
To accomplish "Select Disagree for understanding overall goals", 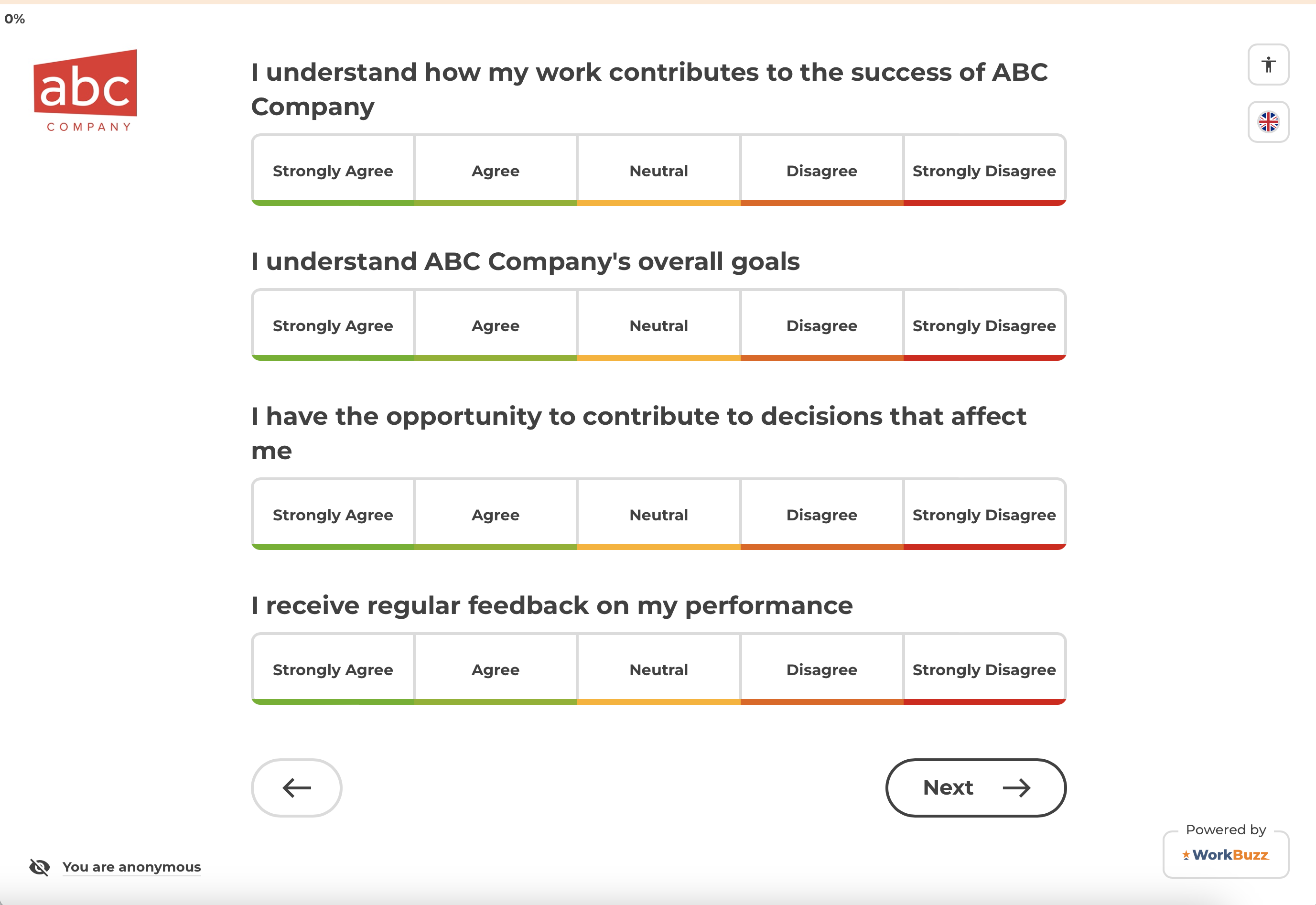I will [821, 325].
